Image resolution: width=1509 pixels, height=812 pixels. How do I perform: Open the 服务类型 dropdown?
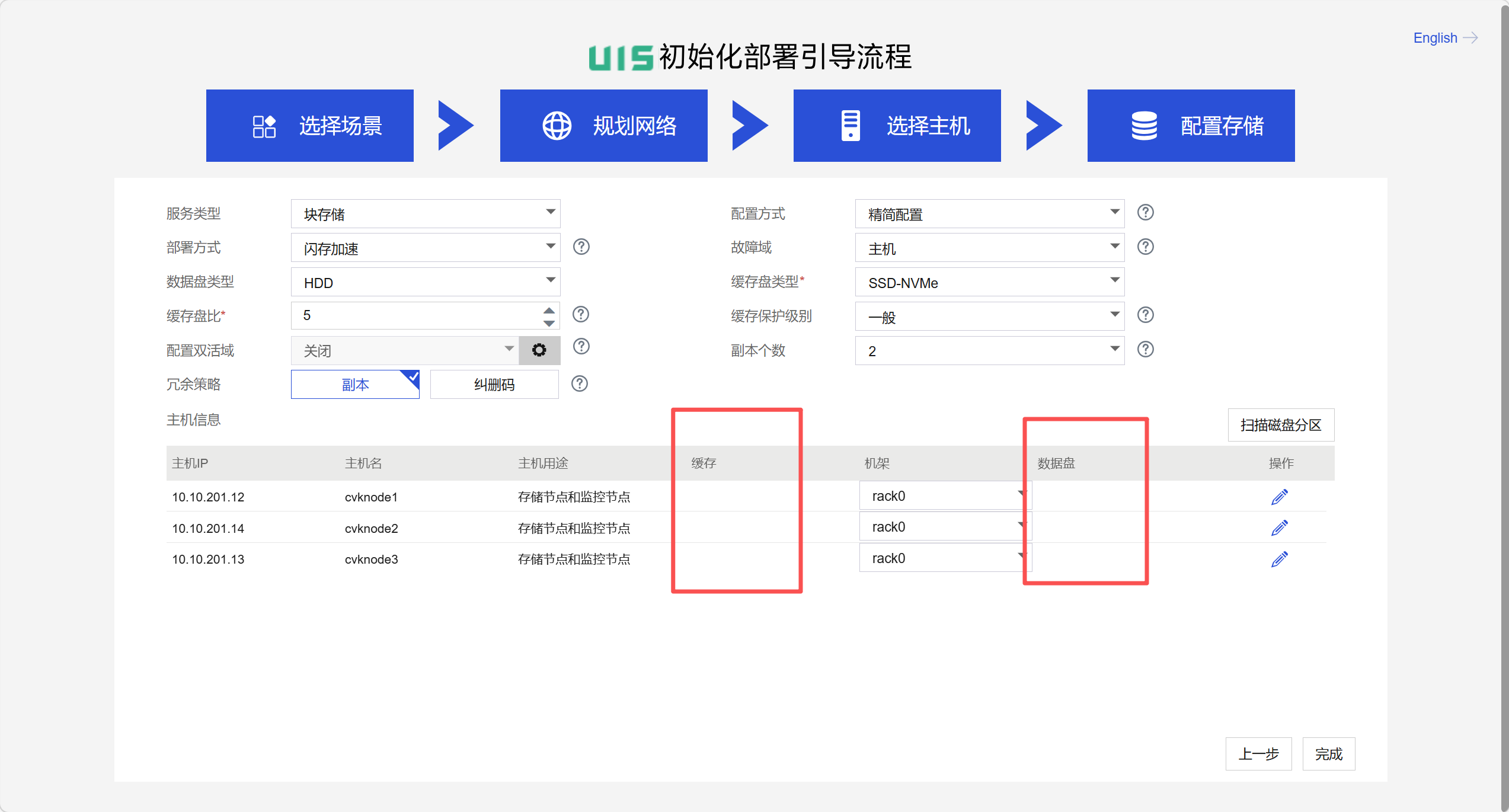(x=425, y=213)
